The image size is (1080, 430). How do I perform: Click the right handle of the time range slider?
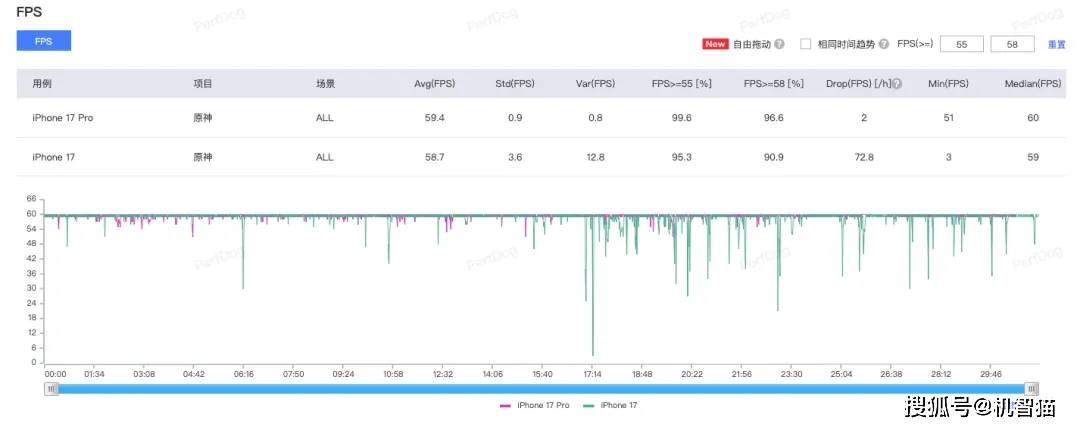click(x=1032, y=389)
